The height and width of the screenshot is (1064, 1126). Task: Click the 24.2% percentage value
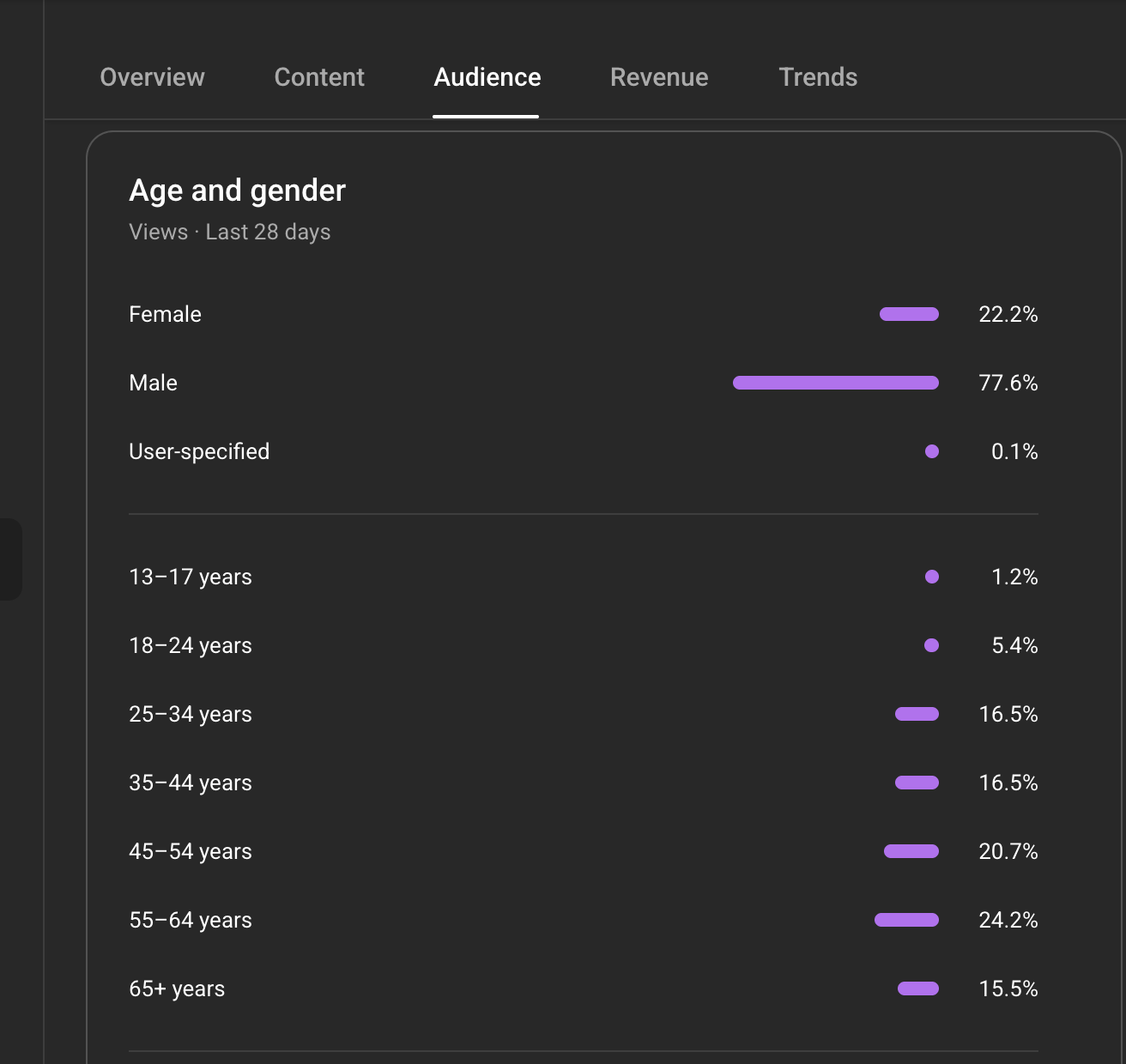point(1008,920)
